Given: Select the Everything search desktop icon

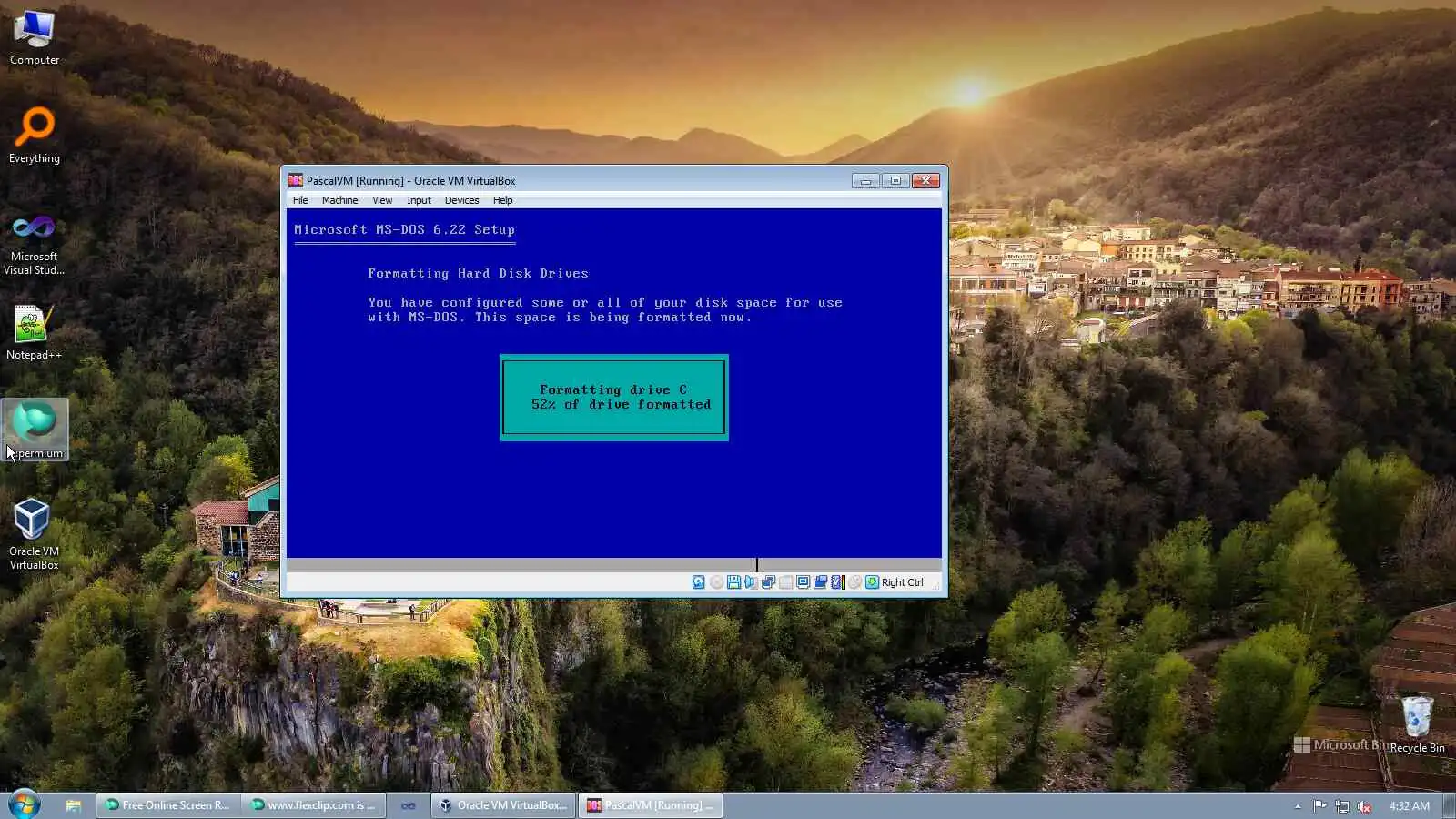Looking at the screenshot, I should 35,135.
